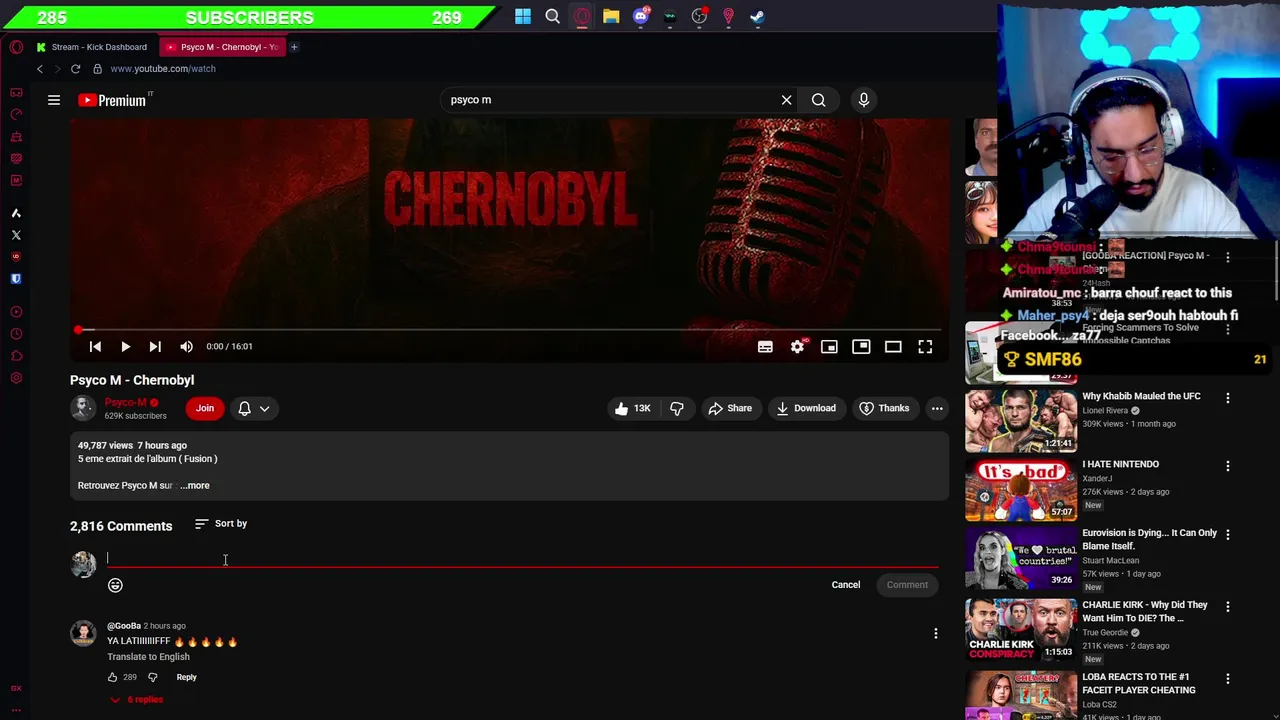Open the Bitwarden shield sidebar icon
This screenshot has height=720, width=1280.
16,279
